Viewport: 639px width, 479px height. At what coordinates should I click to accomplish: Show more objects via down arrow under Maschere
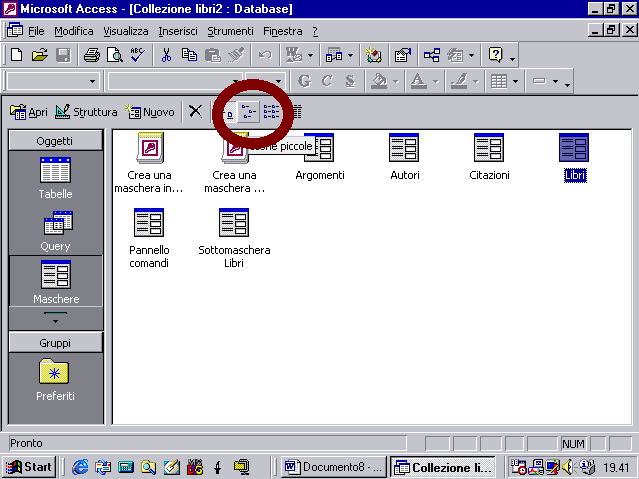(55, 319)
